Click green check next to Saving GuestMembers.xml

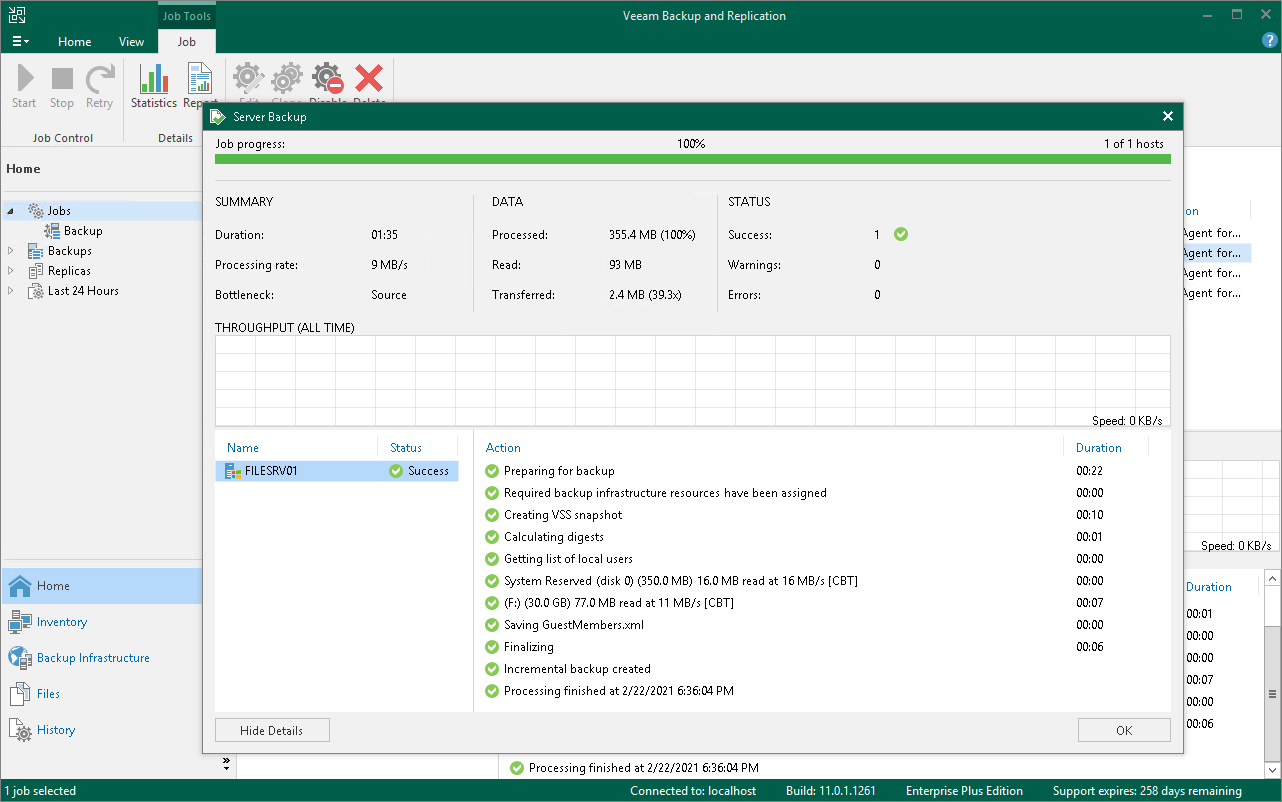491,625
